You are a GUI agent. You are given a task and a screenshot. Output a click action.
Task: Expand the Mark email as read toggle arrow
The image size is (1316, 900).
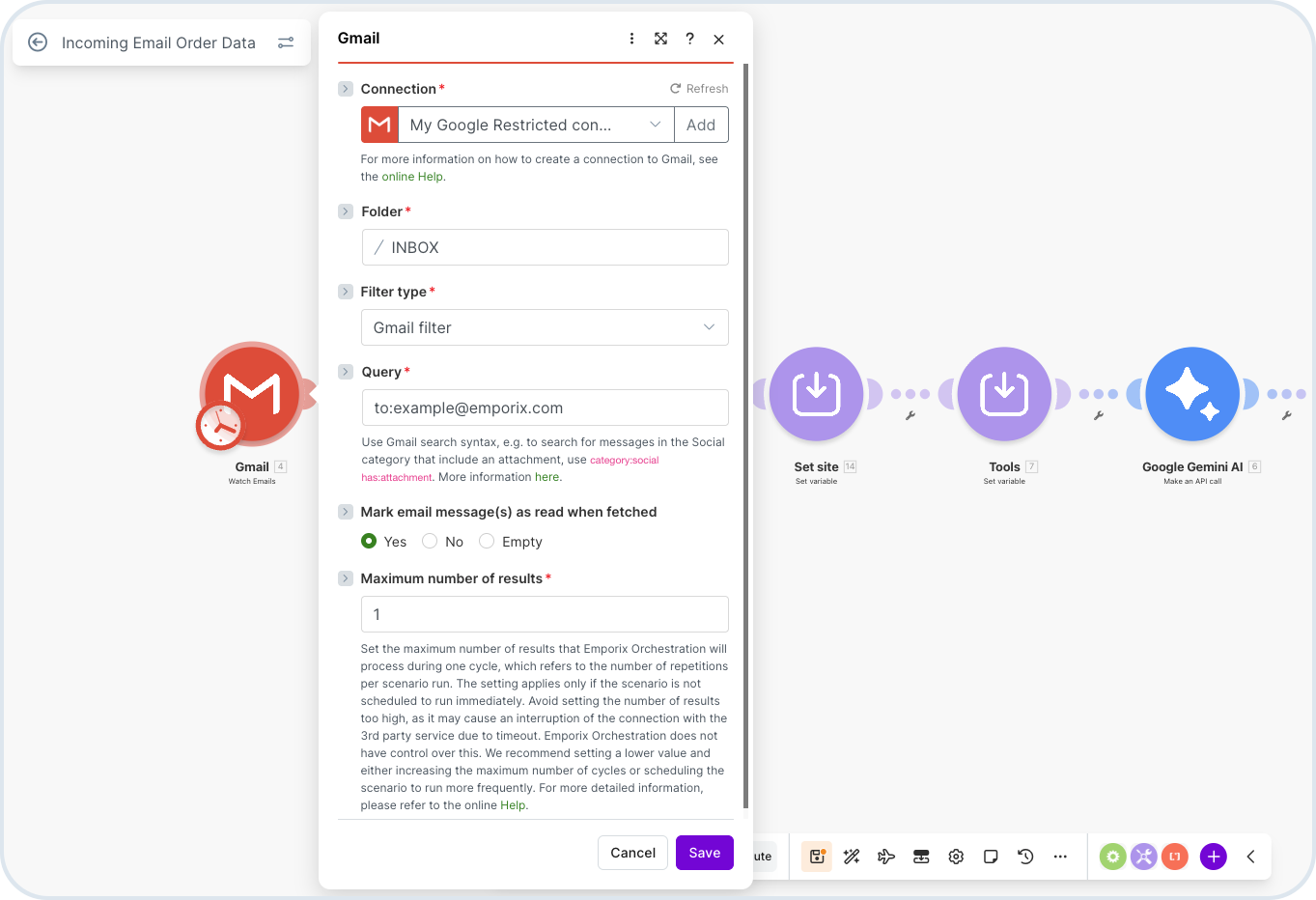[x=346, y=512]
